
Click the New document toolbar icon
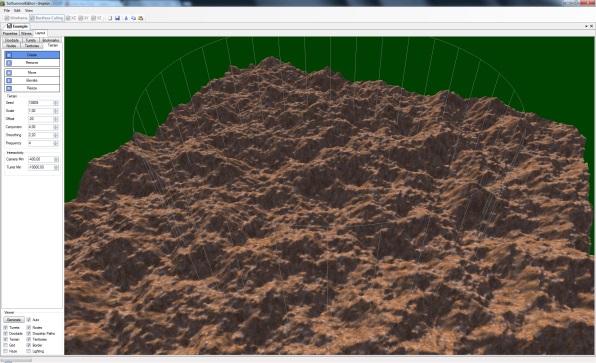click(110, 18)
